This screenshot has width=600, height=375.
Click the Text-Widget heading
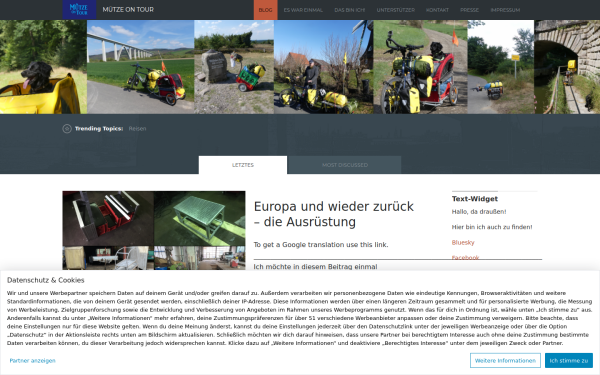[x=474, y=199]
